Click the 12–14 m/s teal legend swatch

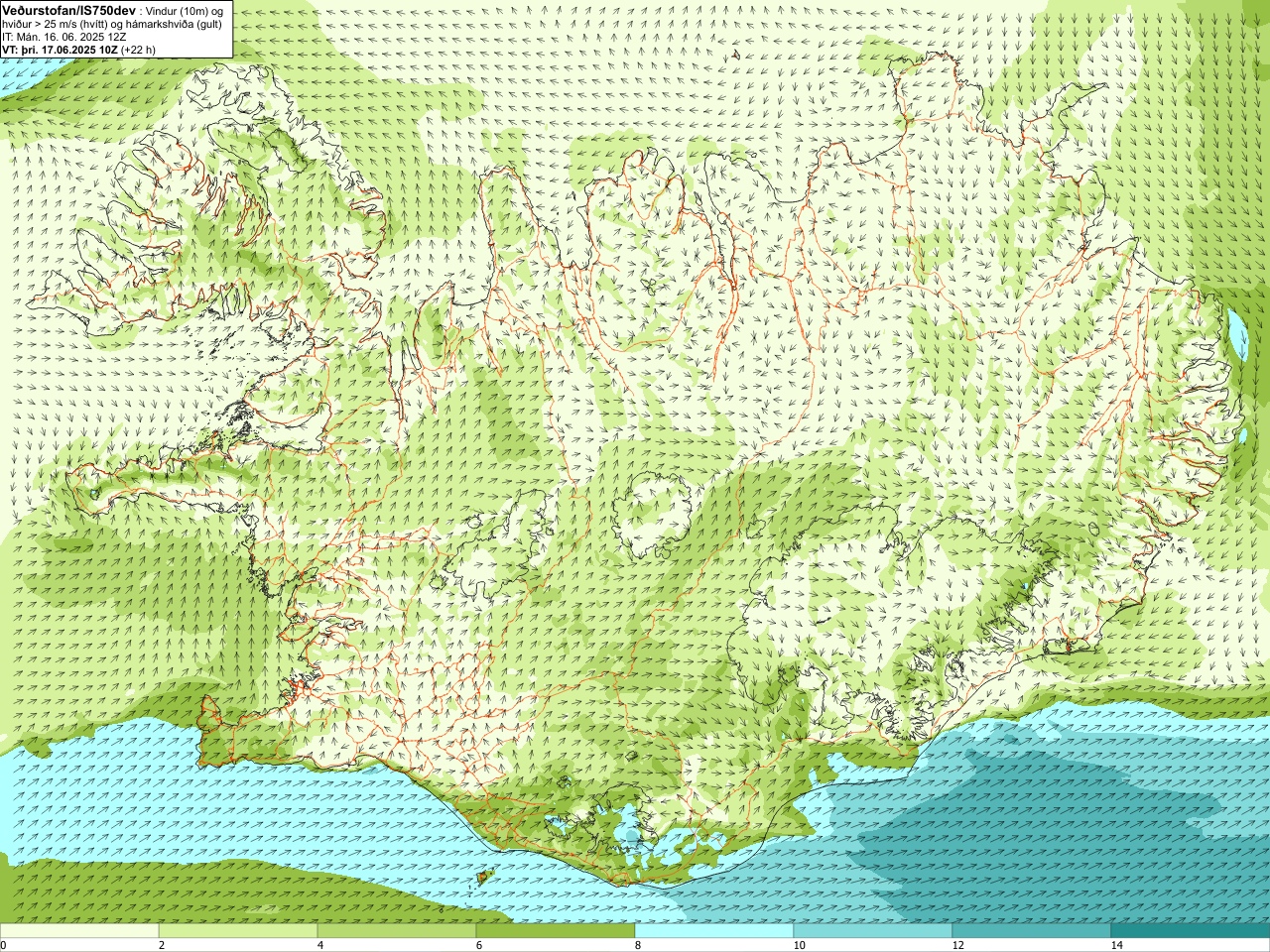[x=1032, y=931]
